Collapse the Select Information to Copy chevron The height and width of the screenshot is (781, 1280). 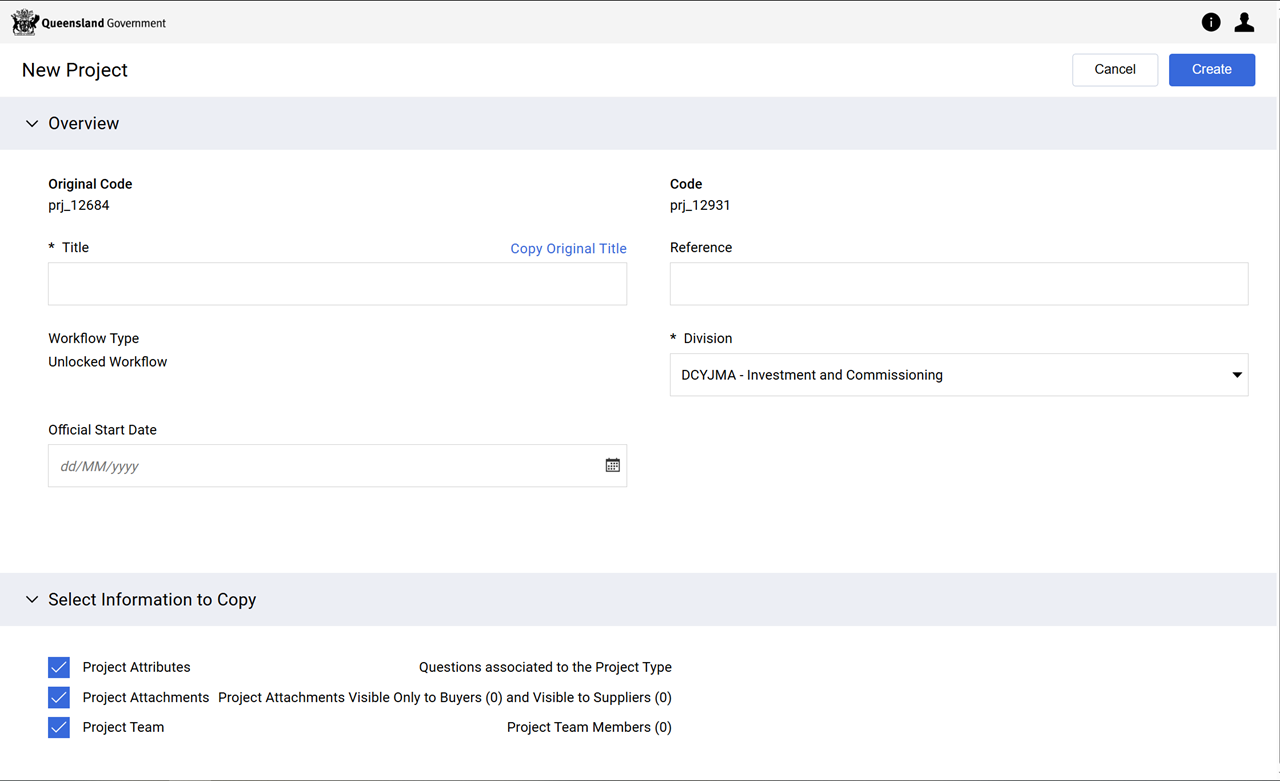pos(32,600)
